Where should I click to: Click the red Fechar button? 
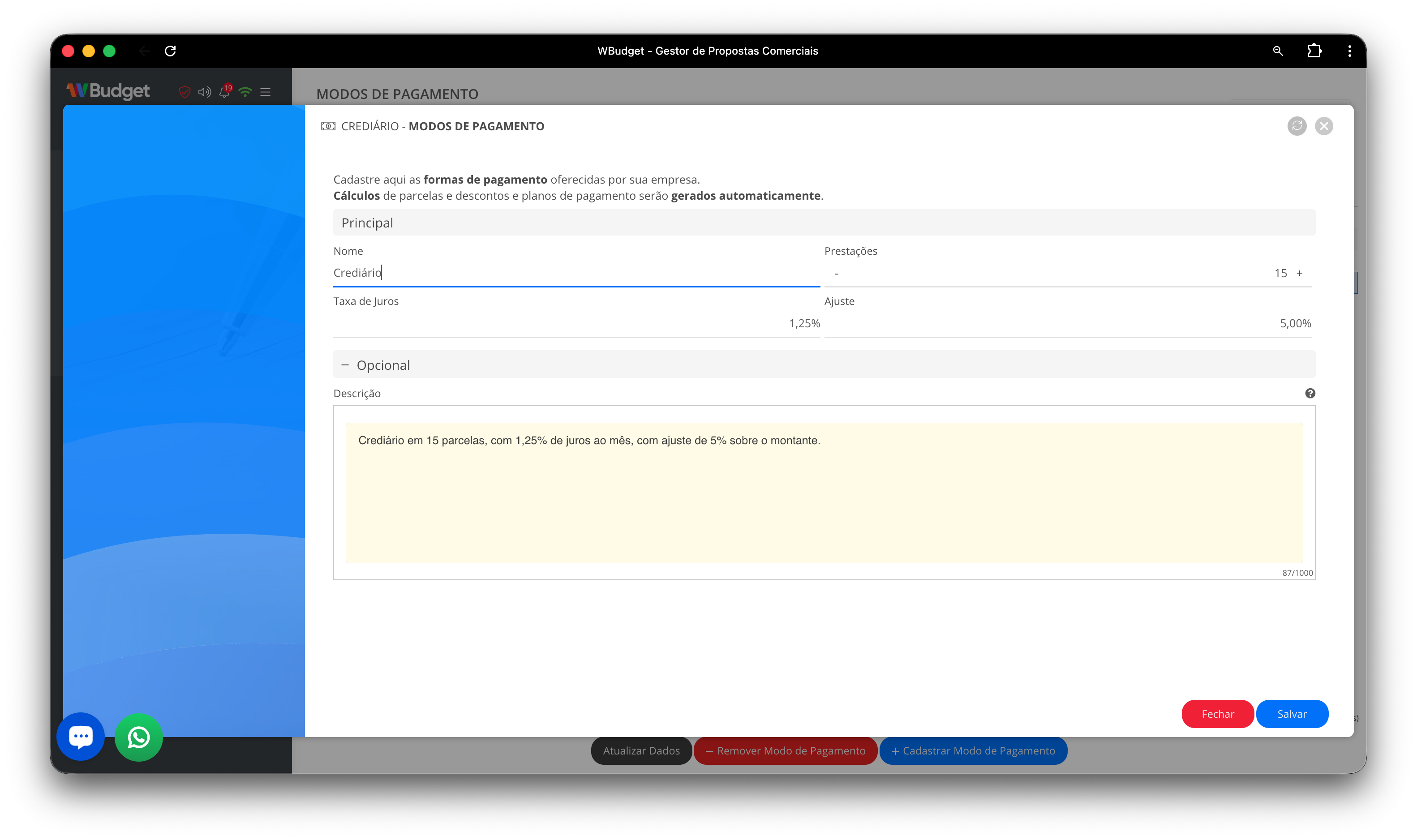point(1217,714)
